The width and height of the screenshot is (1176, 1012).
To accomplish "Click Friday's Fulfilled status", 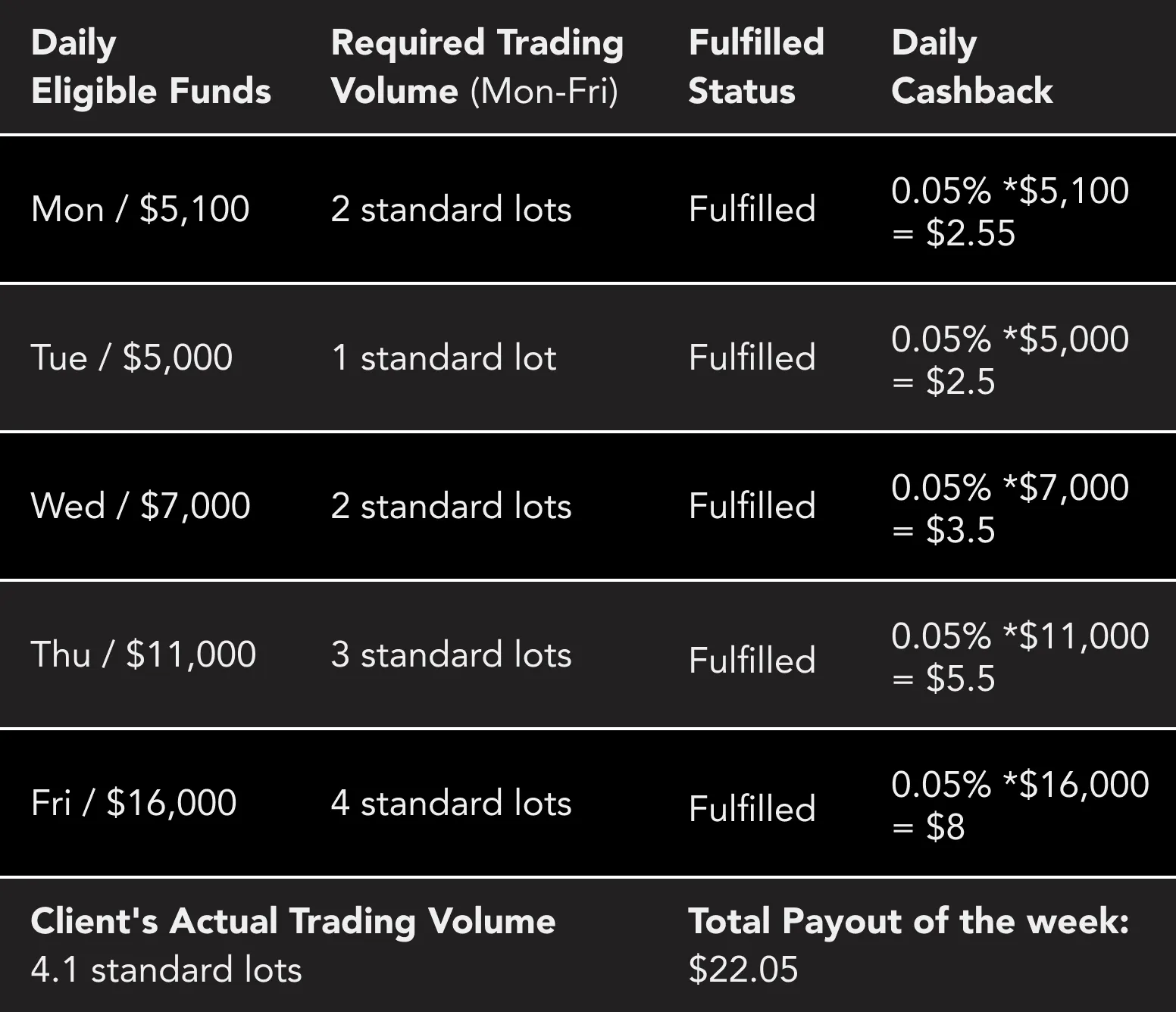I will (752, 809).
